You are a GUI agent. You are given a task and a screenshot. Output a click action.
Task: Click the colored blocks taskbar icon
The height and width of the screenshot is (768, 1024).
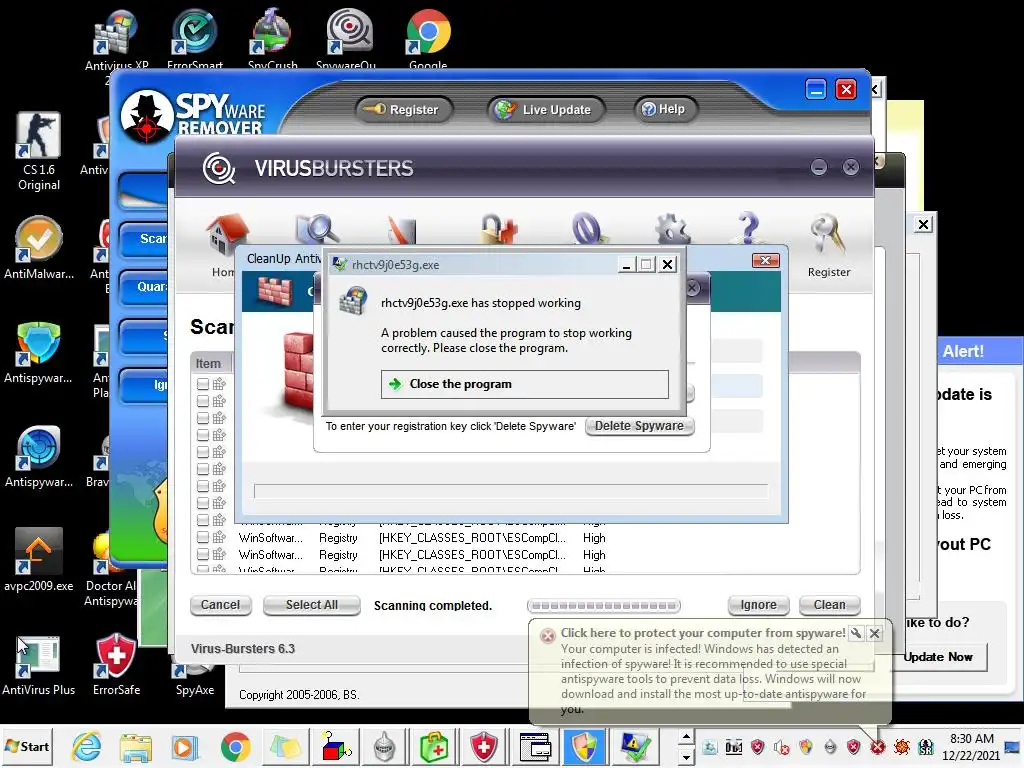(336, 747)
